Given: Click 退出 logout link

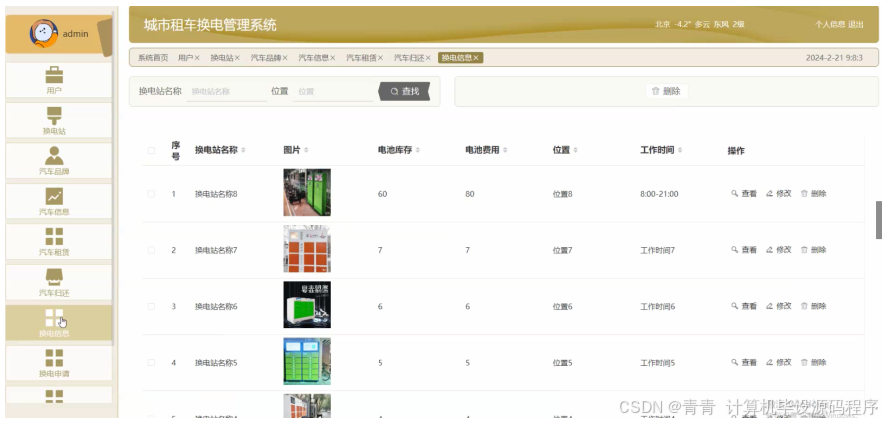Looking at the screenshot, I should pyautogui.click(x=856, y=25).
